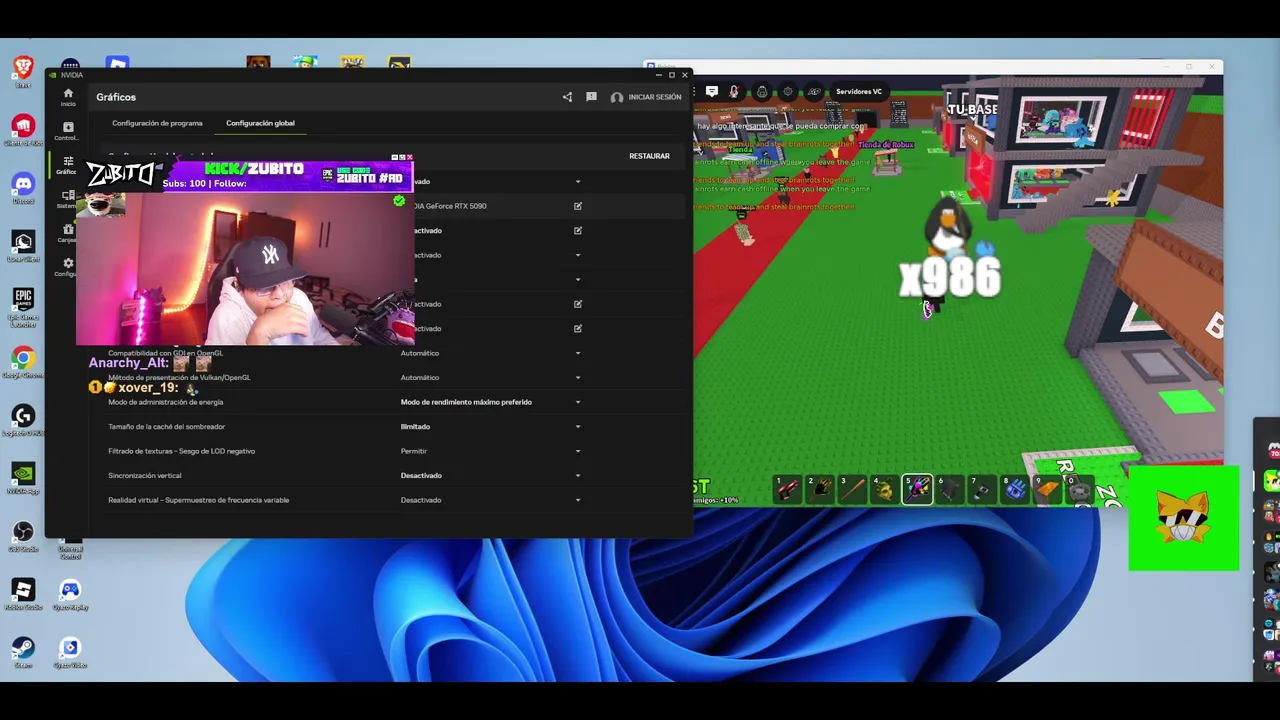
Task: Open Google Chrome desktop shortcut
Action: tap(23, 361)
